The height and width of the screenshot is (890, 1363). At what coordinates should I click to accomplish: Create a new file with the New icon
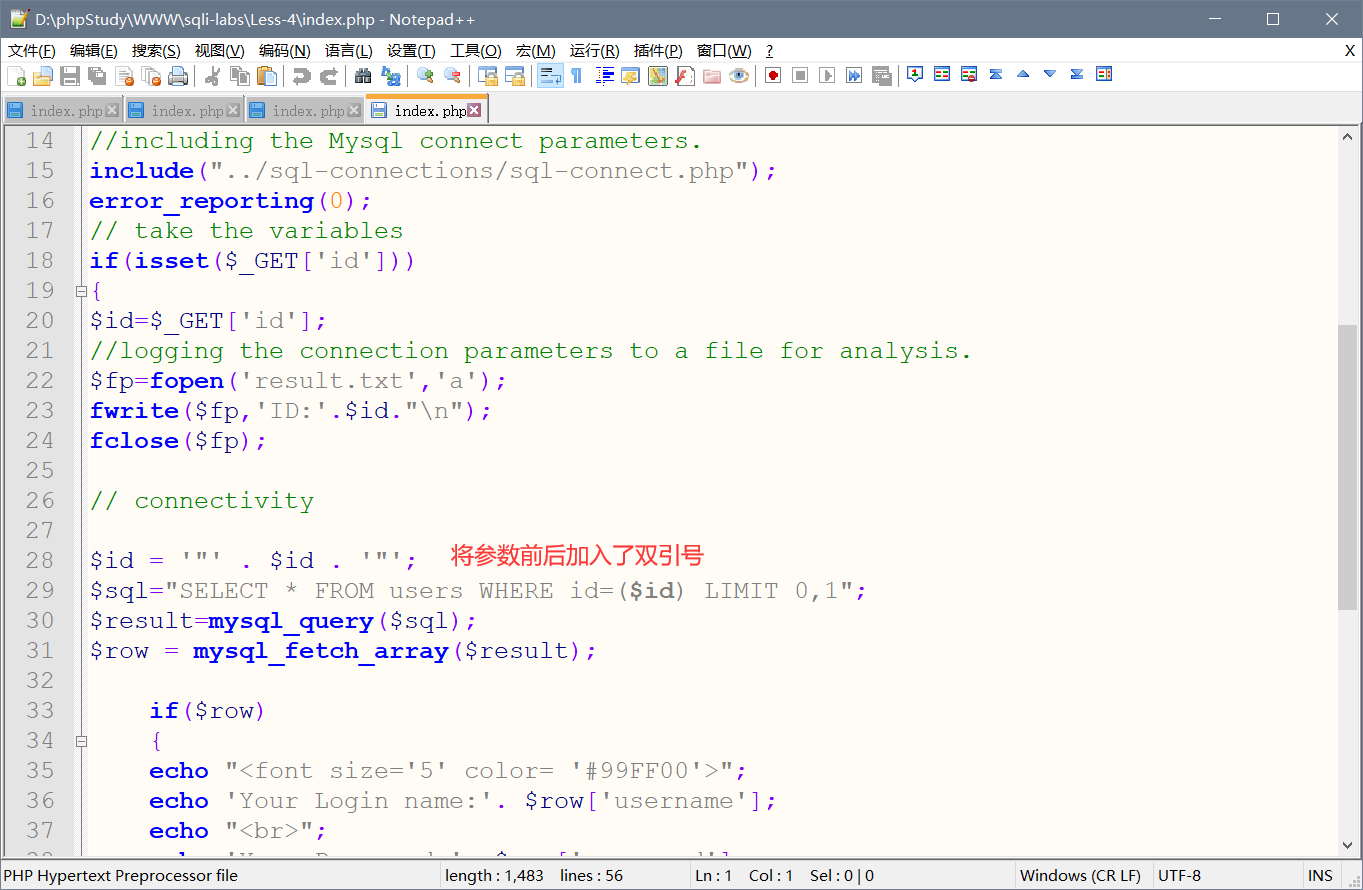(x=18, y=75)
